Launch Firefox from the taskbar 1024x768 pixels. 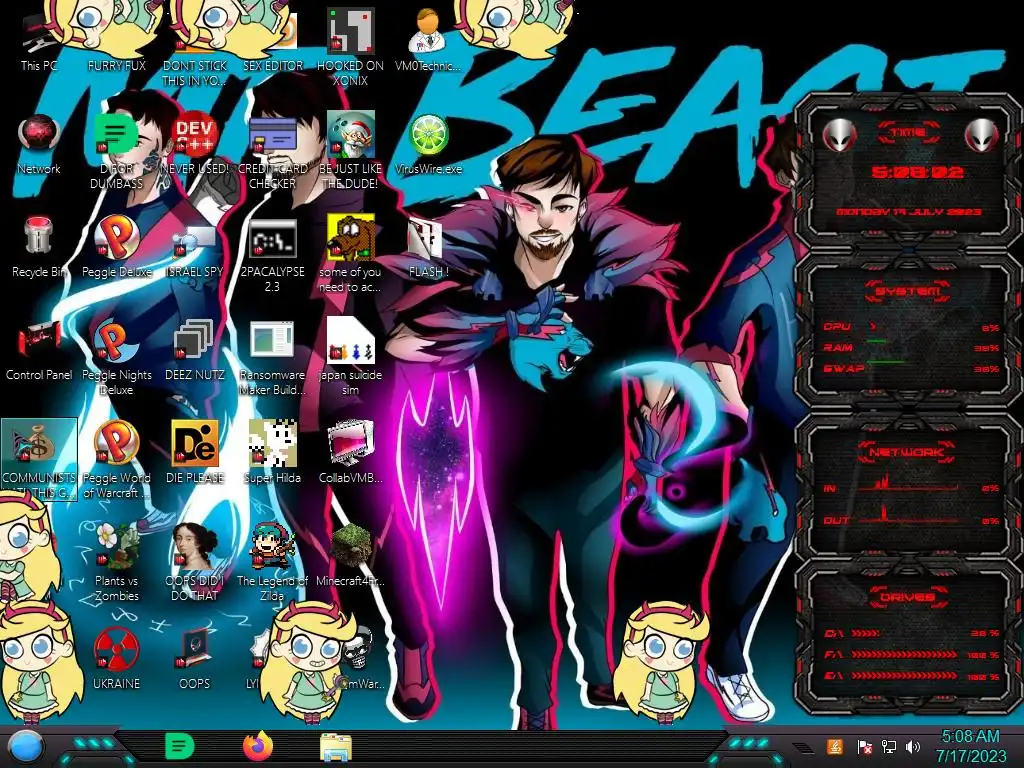pos(257,746)
